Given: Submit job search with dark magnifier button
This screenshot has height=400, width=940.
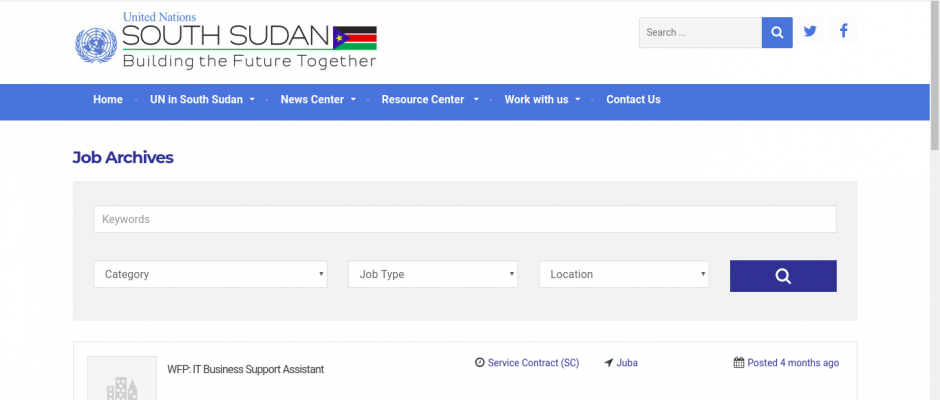Looking at the screenshot, I should point(783,276).
